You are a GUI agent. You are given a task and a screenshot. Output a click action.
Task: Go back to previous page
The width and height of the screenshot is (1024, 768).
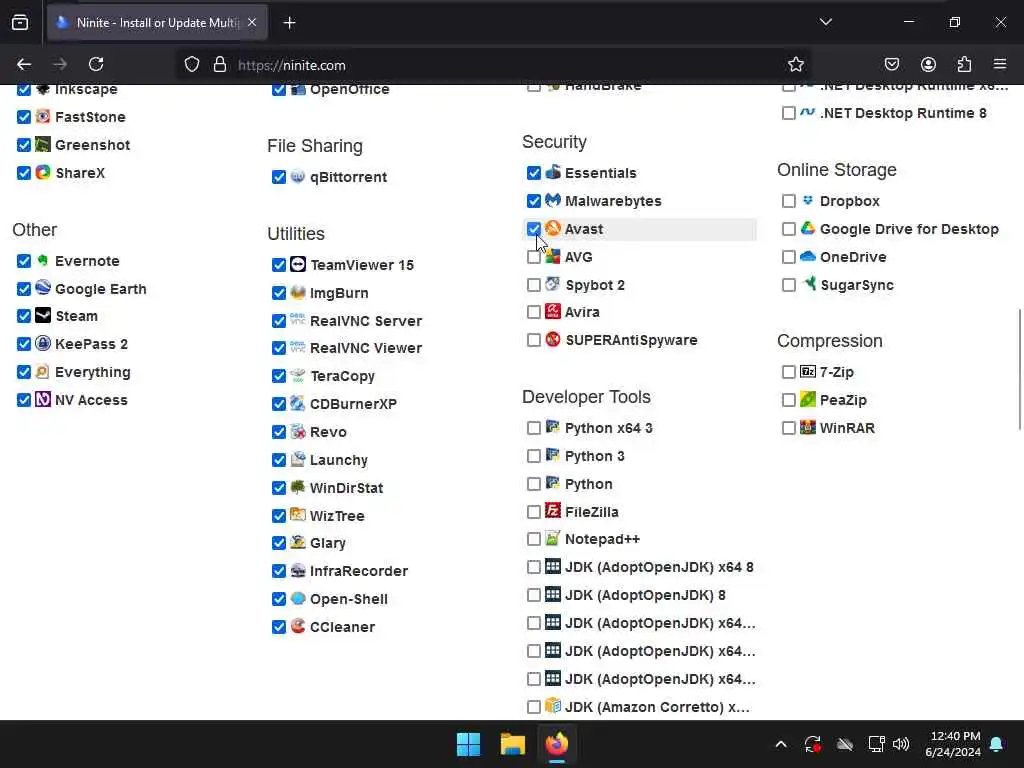tap(24, 64)
